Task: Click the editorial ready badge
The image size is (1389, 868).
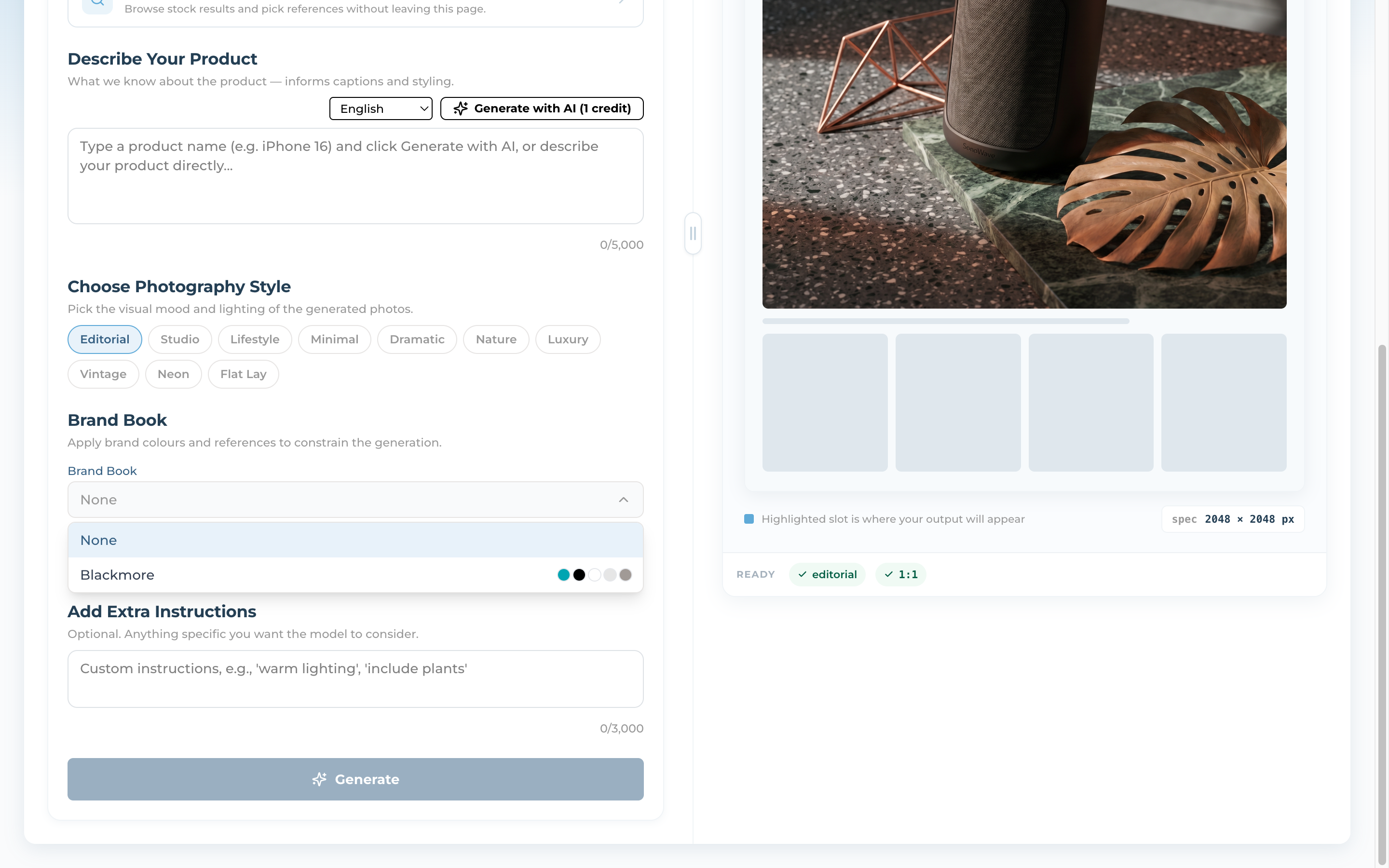Action: 827,574
